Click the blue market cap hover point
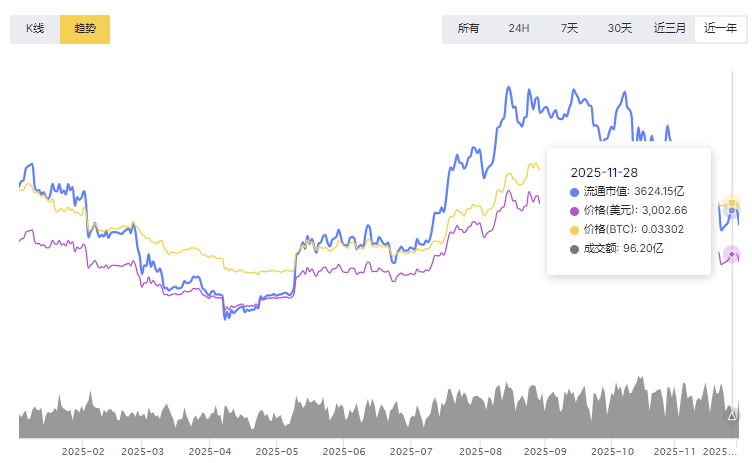Viewport: 752px width, 463px height. tap(732, 211)
